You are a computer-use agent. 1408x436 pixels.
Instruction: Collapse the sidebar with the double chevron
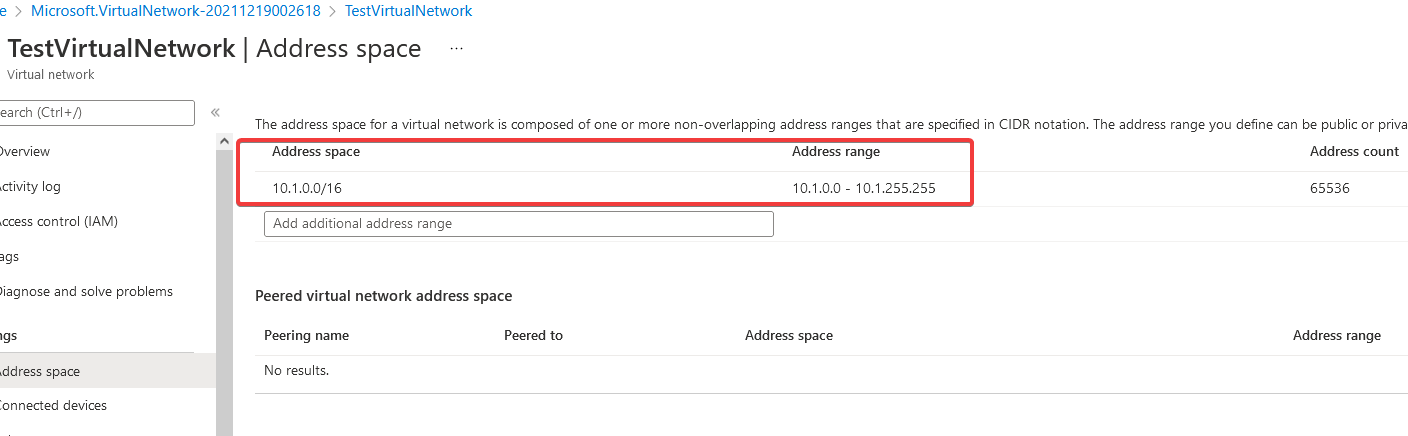click(215, 113)
